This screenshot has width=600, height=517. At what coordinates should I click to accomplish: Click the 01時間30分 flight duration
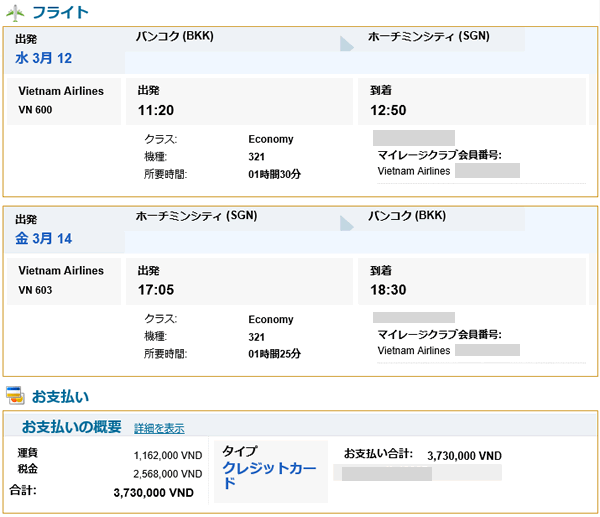click(x=275, y=174)
